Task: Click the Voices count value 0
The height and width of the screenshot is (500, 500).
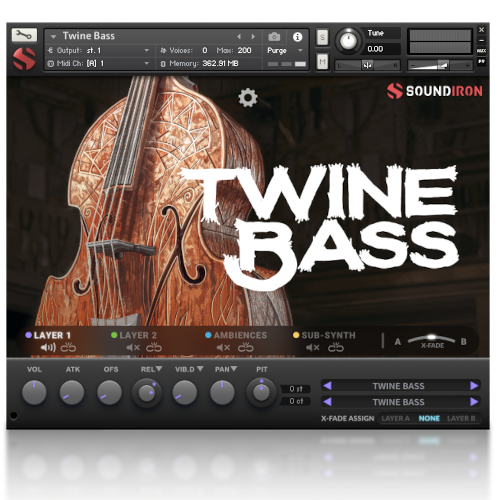Action: pos(205,50)
